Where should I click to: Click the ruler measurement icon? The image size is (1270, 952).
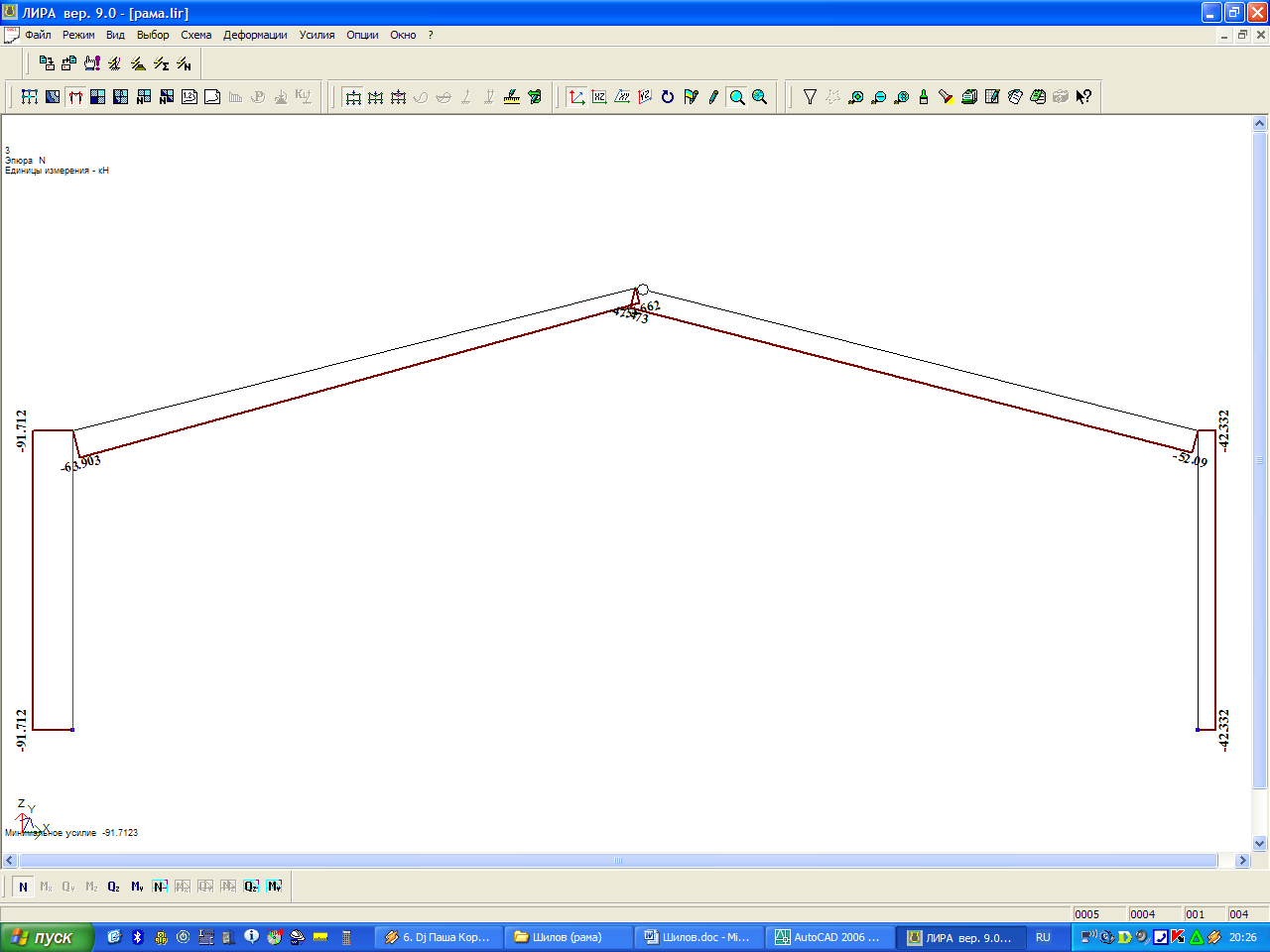(x=512, y=96)
